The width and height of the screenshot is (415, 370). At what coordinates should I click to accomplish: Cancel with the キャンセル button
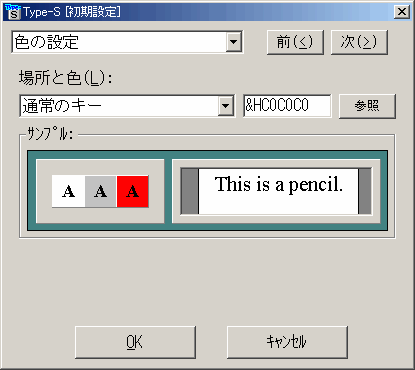[287, 342]
